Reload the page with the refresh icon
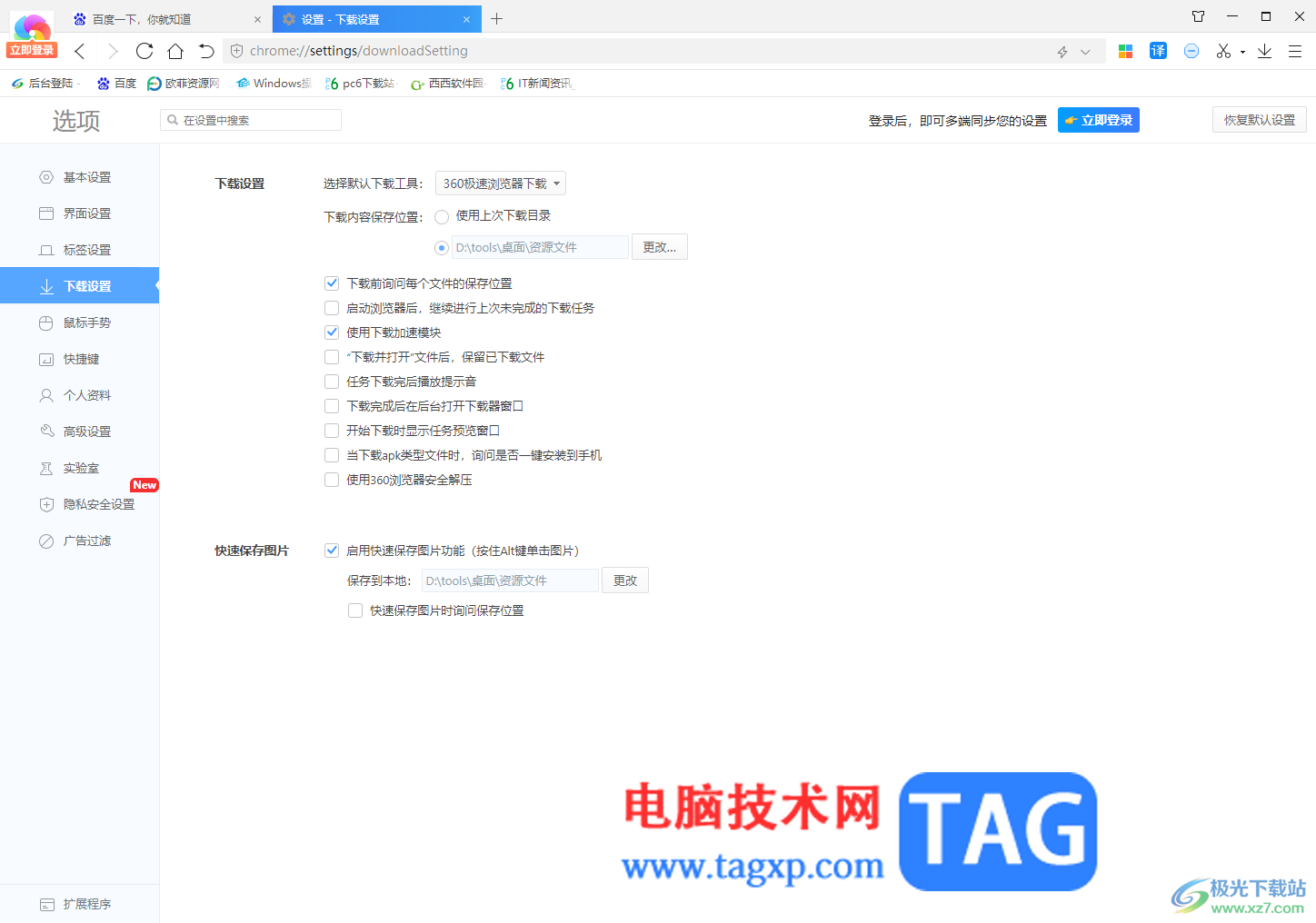The image size is (1316, 923). pyautogui.click(x=145, y=51)
